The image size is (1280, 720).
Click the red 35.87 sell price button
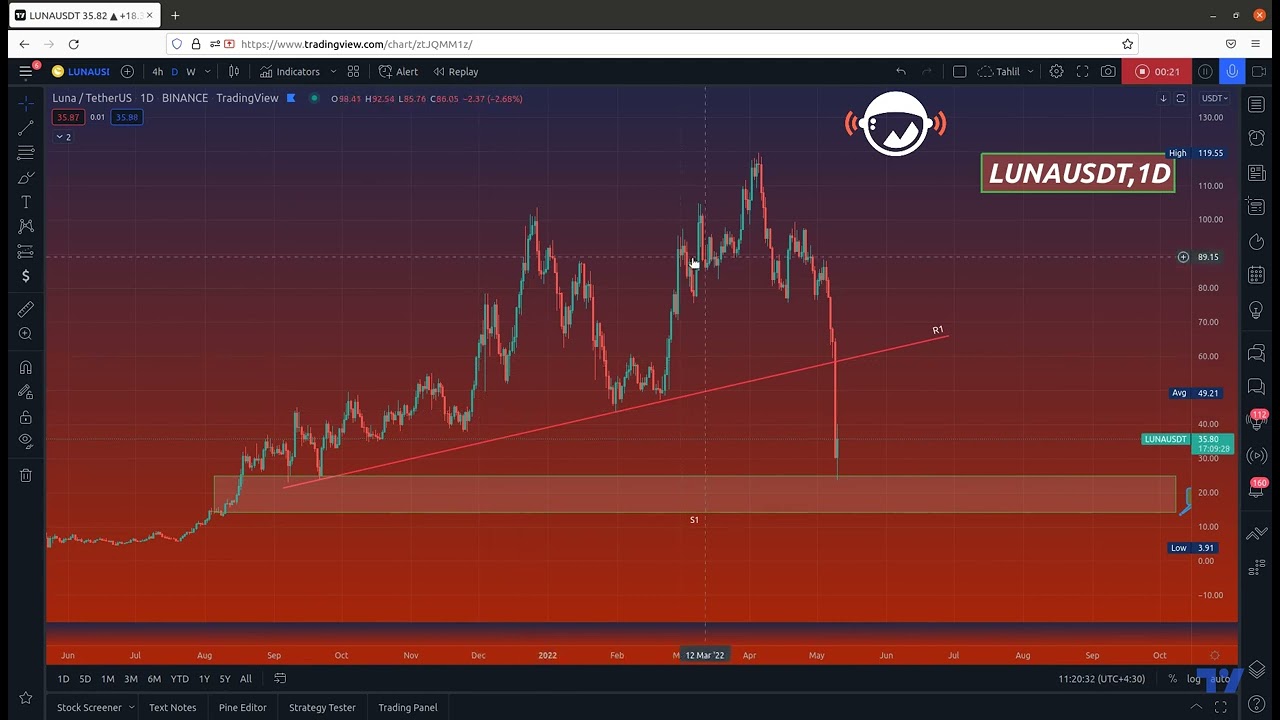[x=68, y=117]
